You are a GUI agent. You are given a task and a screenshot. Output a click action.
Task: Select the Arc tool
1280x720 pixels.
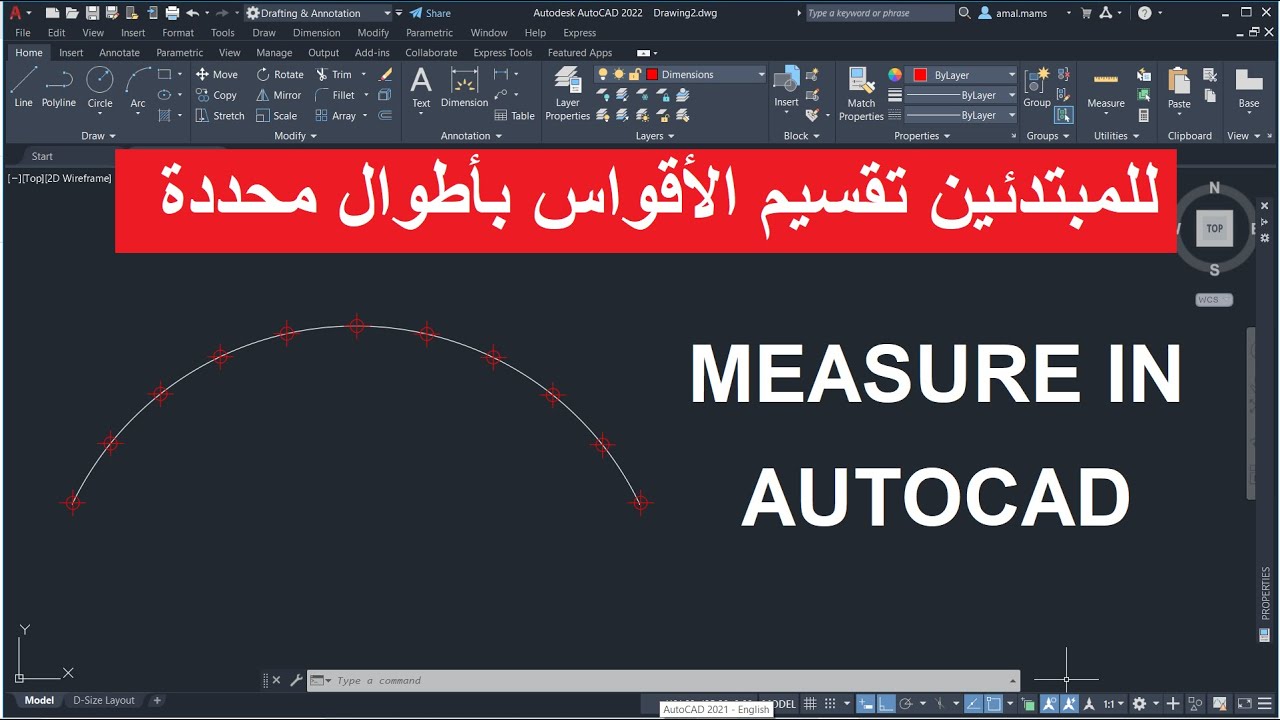coord(138,88)
